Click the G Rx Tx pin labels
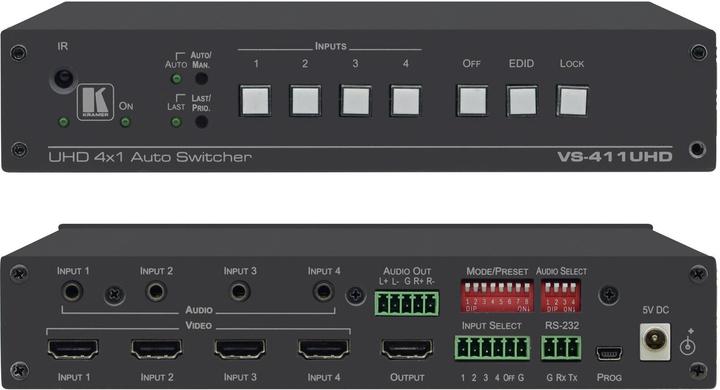Screen dimensions: 720x390 pyautogui.click(x=562, y=378)
